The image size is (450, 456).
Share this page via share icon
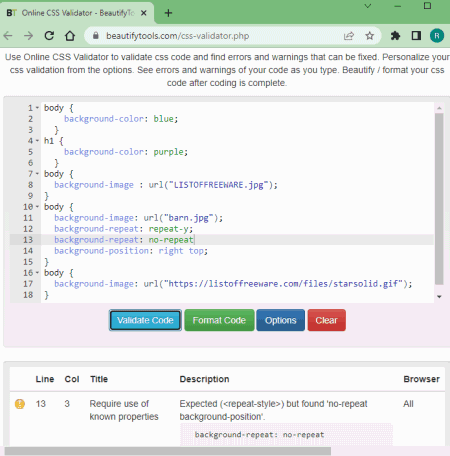coord(349,36)
